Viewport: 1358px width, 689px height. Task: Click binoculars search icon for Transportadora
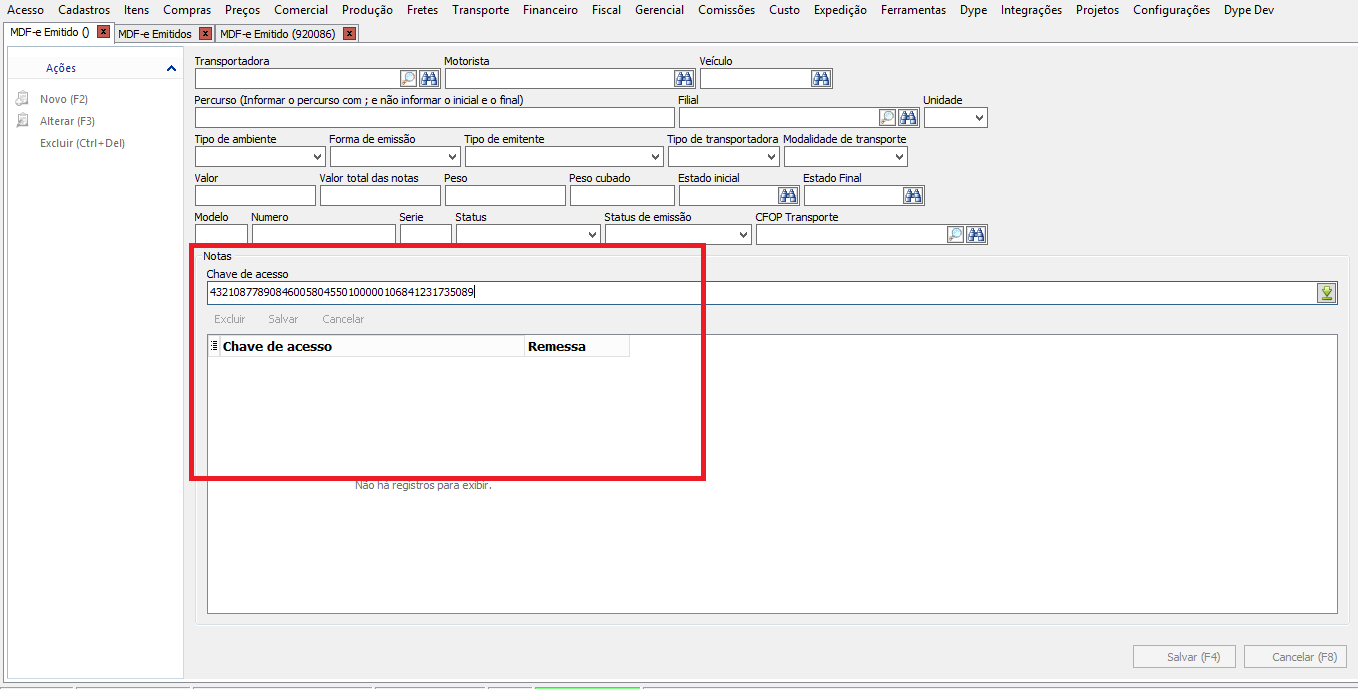429,78
